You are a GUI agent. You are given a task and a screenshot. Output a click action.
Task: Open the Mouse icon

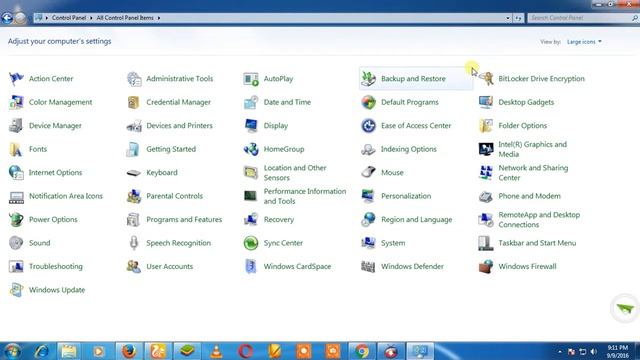coord(368,172)
